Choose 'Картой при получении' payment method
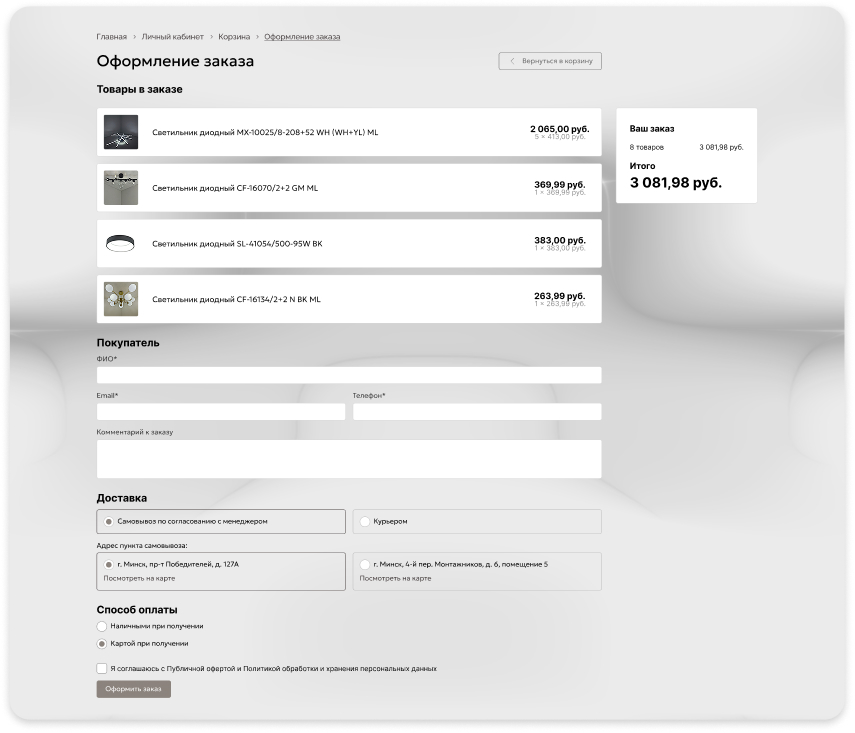Viewport: 855px width, 733px height. (x=102, y=644)
